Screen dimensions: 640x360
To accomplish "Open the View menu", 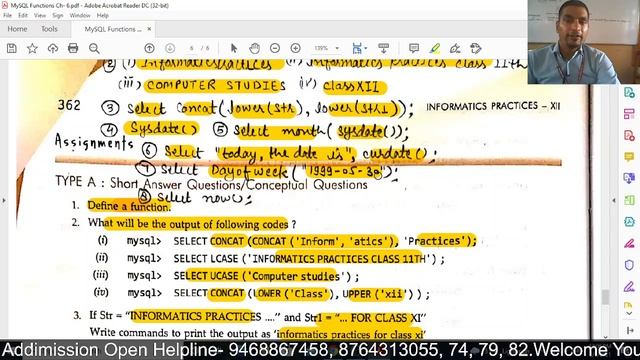I will pyautogui.click(x=40, y=16).
